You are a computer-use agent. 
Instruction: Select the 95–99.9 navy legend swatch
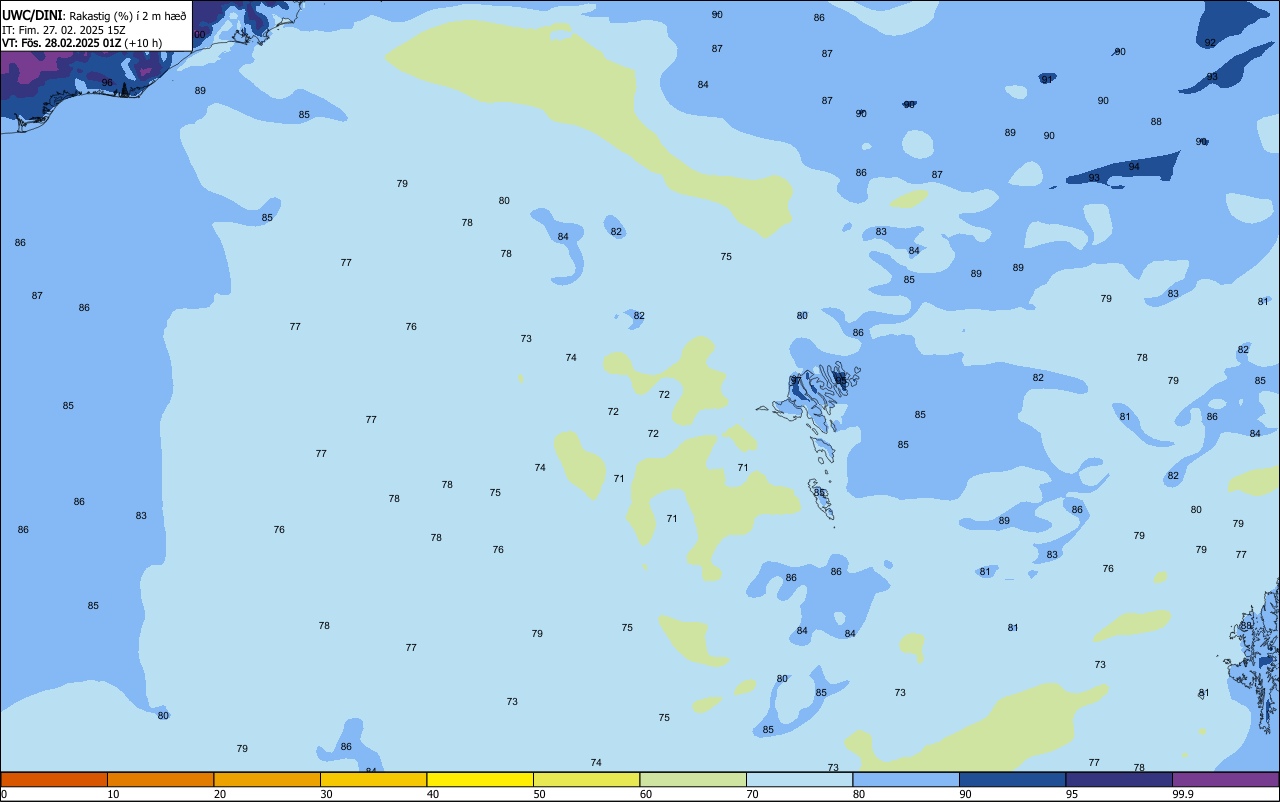point(1119,779)
